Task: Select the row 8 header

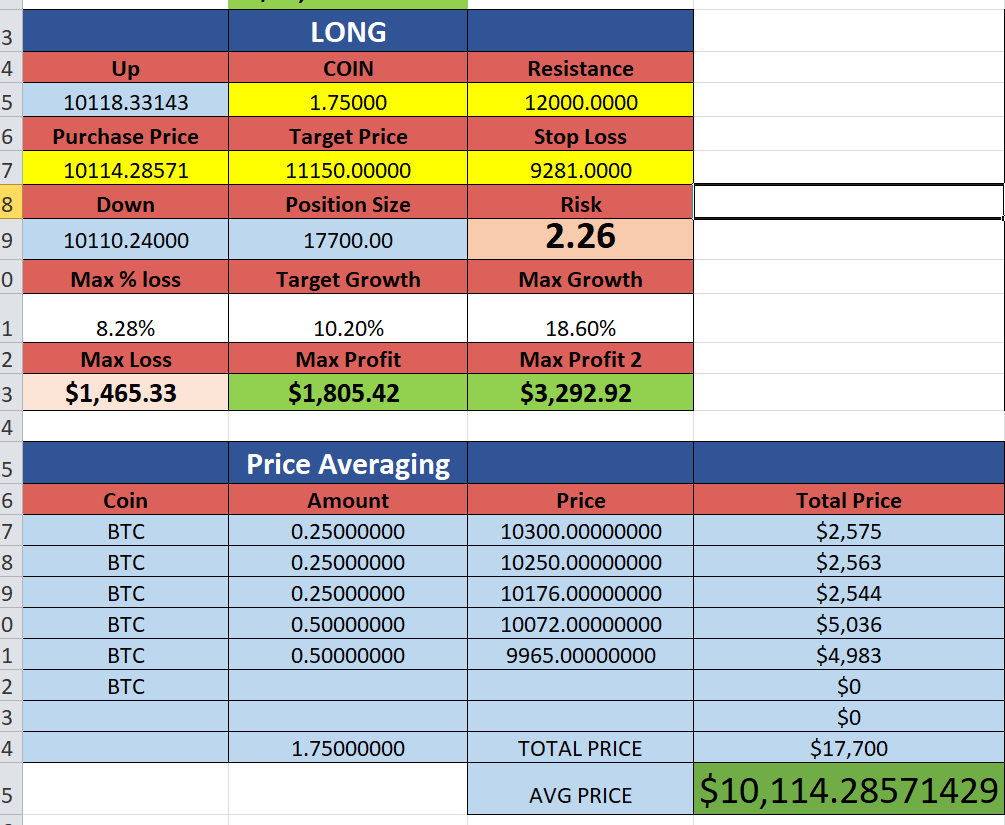Action: pos(11,203)
